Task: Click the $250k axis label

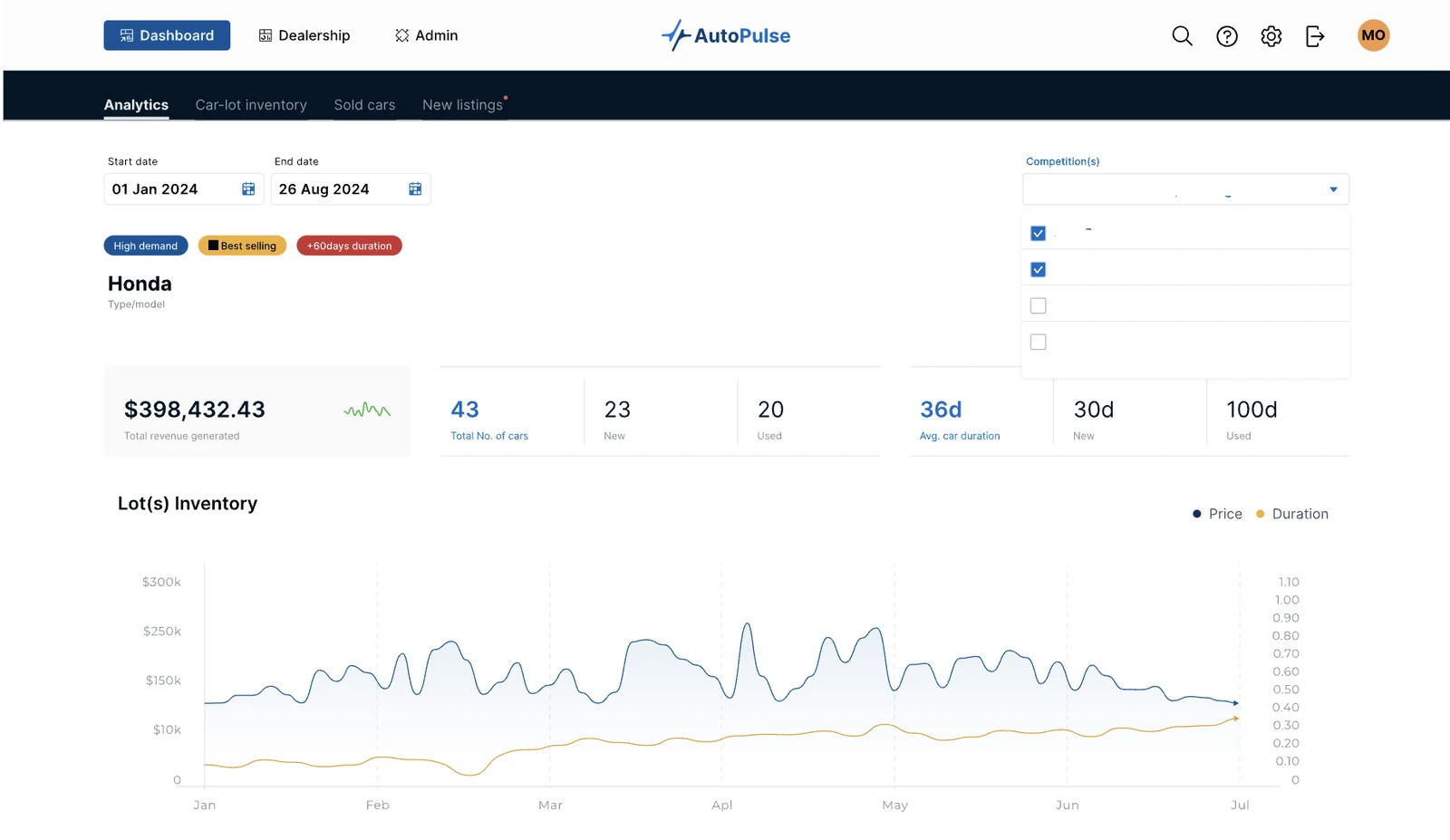Action: 162,631
